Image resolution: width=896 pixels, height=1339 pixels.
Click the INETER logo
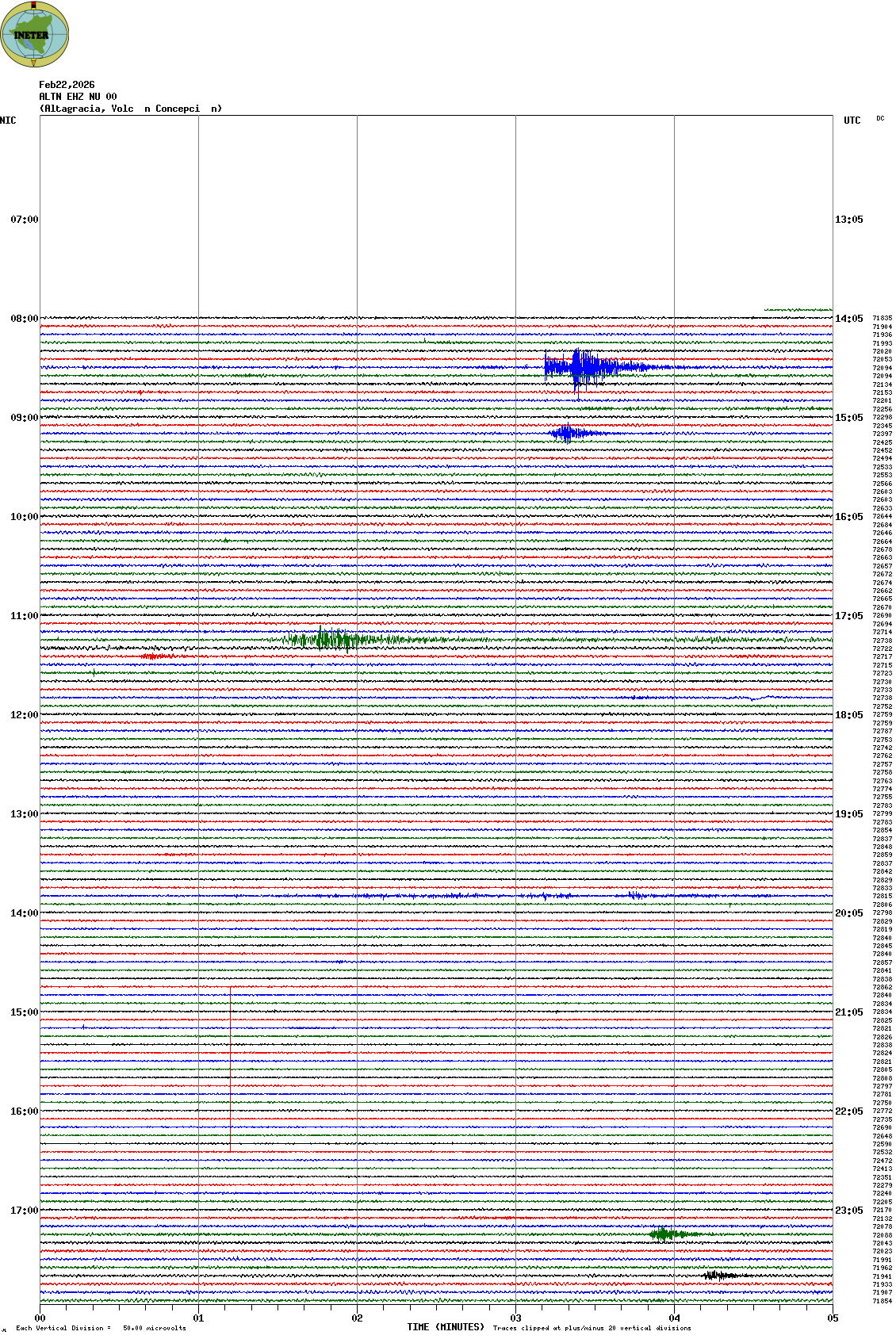pyautogui.click(x=35, y=35)
